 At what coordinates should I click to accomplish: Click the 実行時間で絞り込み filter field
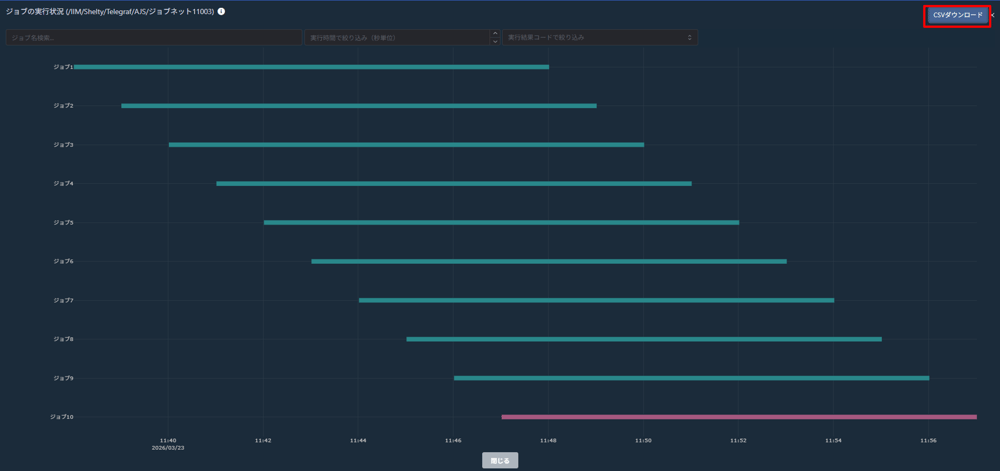tap(396, 38)
